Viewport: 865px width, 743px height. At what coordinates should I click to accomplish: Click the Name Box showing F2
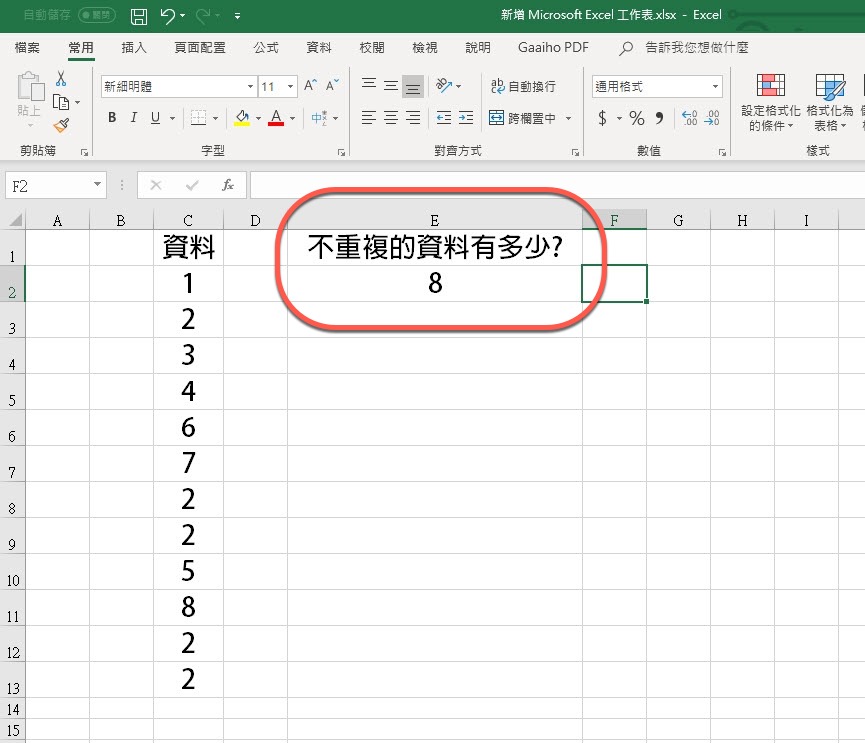55,186
